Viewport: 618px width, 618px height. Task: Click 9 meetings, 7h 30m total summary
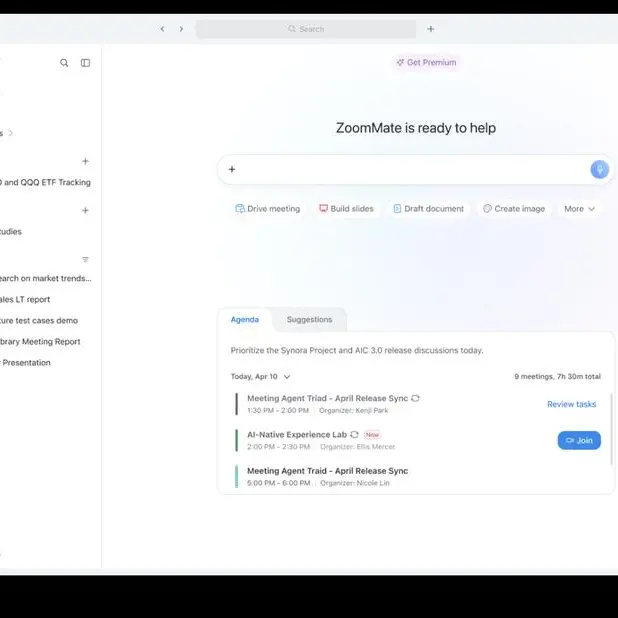557,376
